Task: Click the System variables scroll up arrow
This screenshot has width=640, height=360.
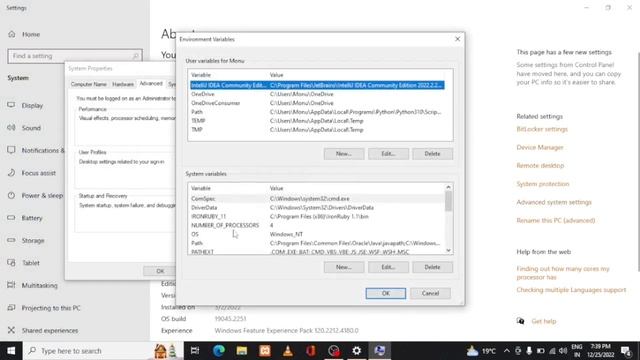Action: 449,187
